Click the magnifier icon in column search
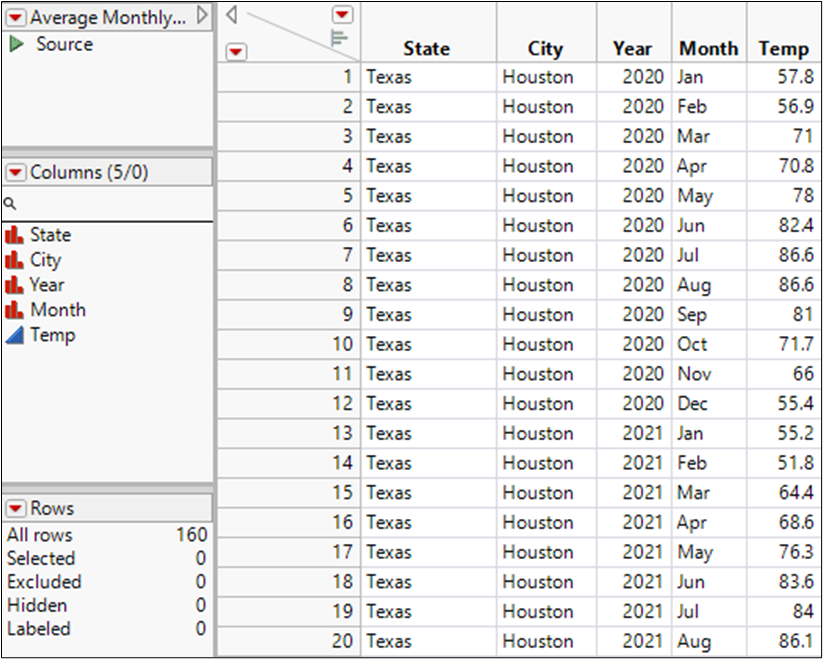Screen dimensions: 823x659 click(x=9, y=203)
